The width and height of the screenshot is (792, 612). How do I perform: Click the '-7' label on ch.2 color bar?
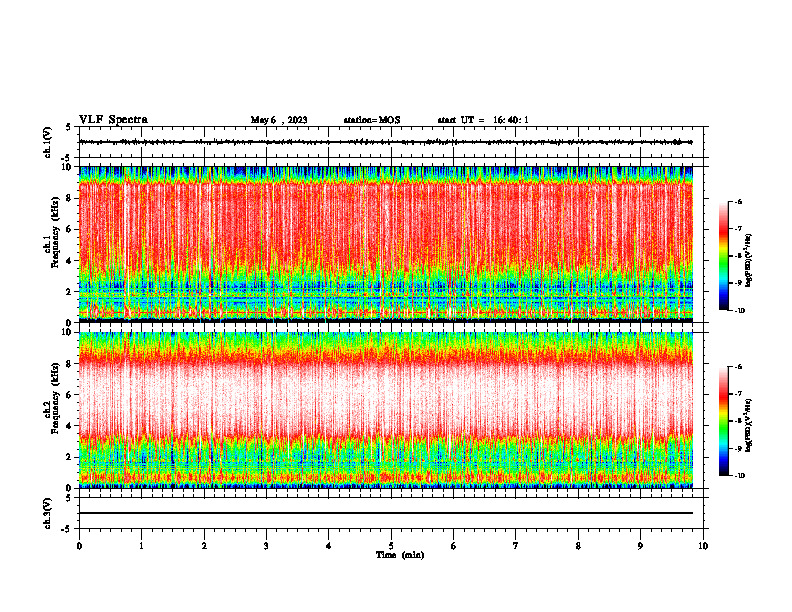coord(738,394)
